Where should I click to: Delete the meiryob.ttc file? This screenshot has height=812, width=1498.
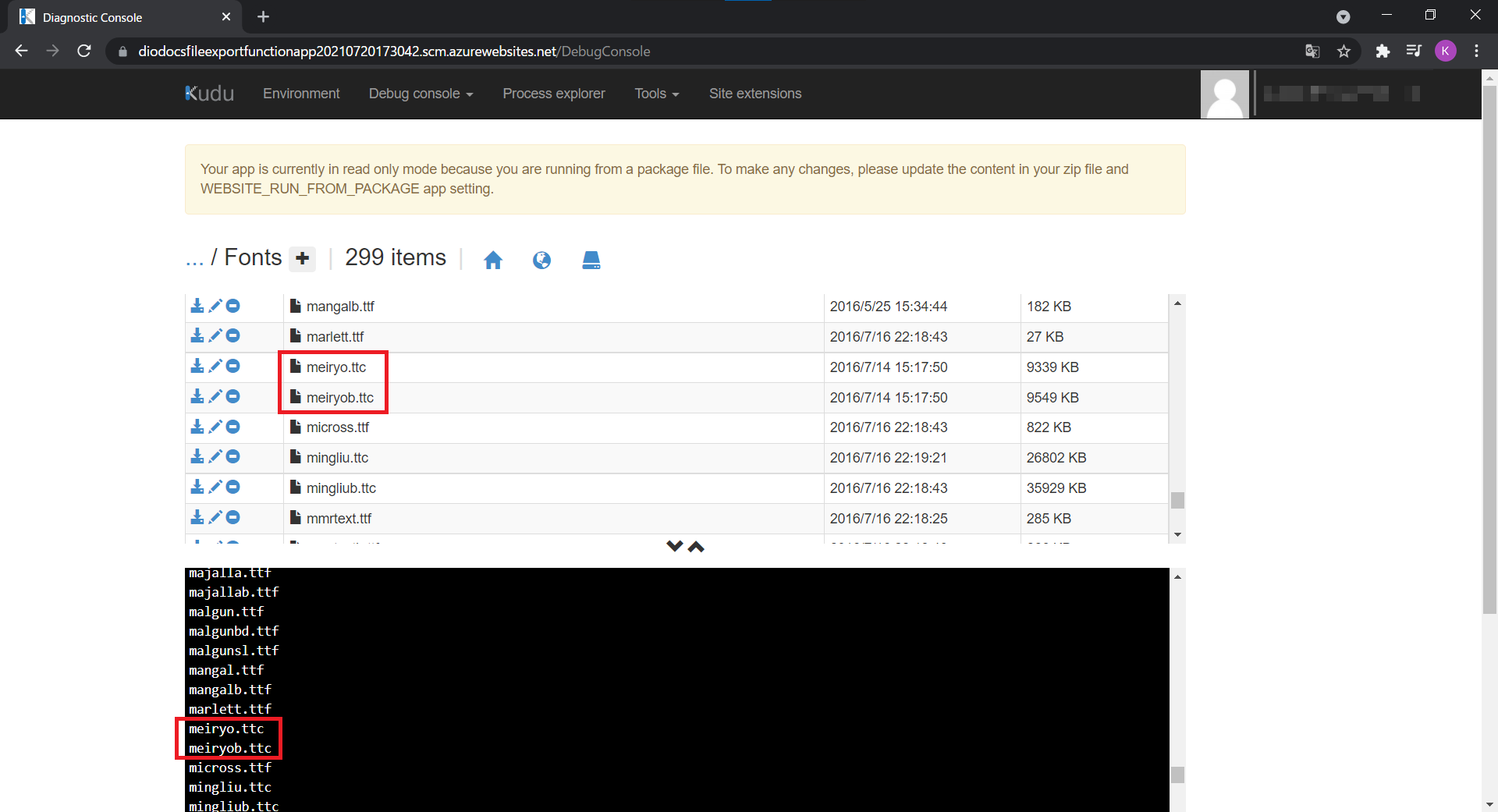pos(233,396)
